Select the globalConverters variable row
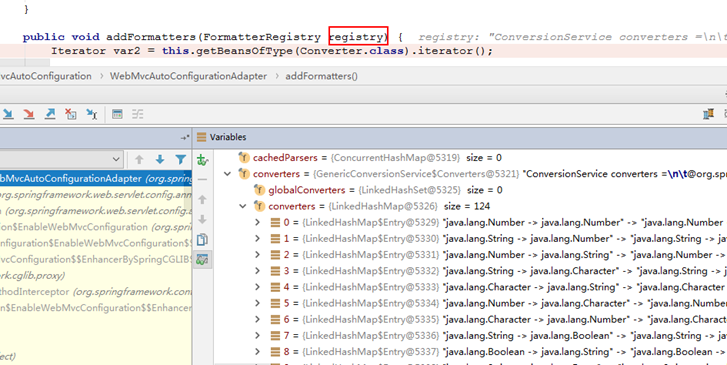Image resolution: width=727 pixels, height=365 pixels. tap(471, 190)
